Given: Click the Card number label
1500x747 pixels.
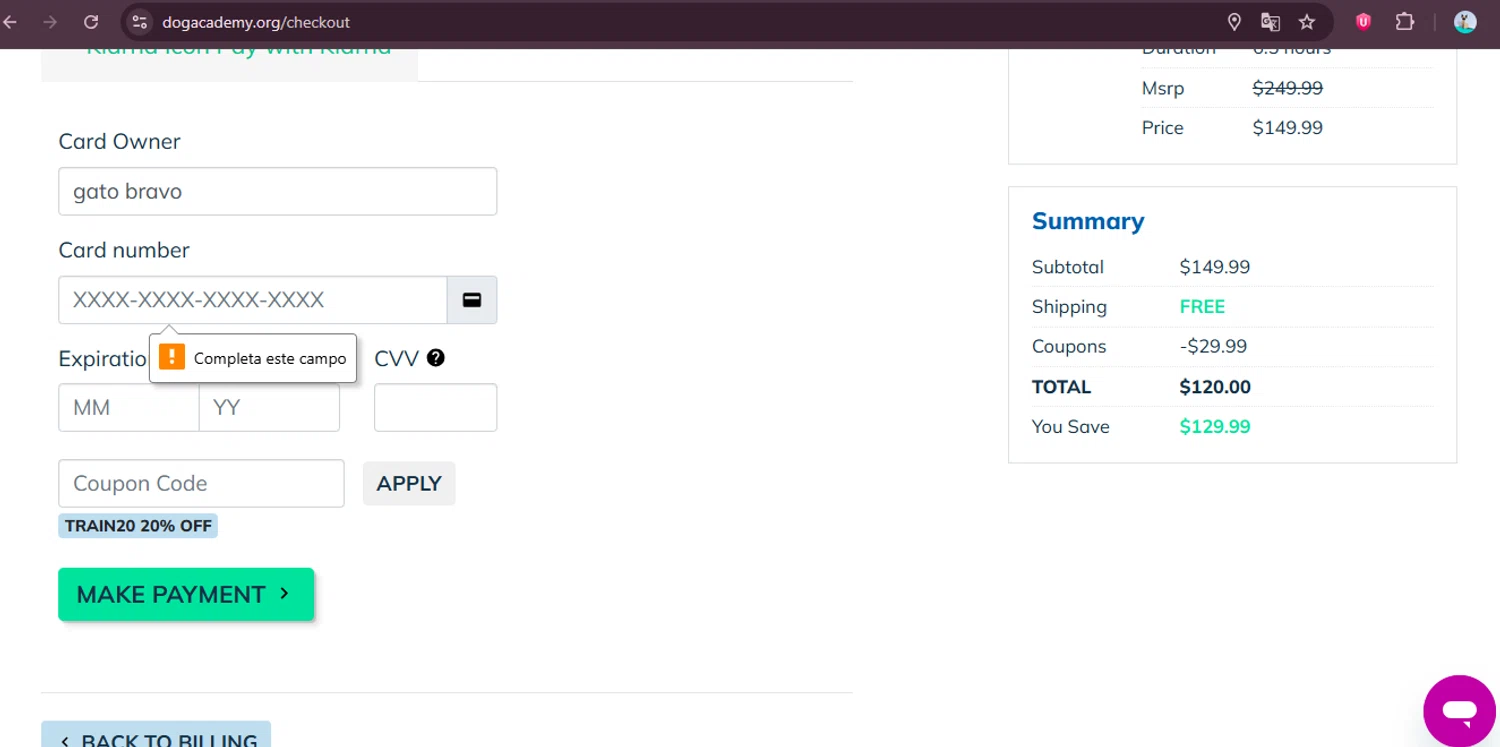Looking at the screenshot, I should tap(124, 250).
